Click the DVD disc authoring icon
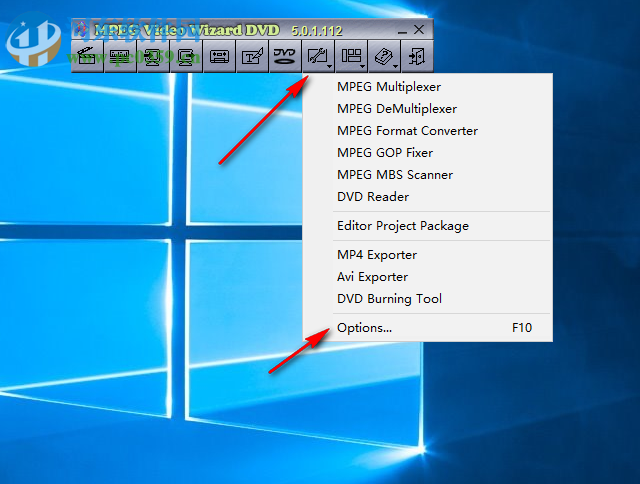The image size is (640, 484). click(x=285, y=56)
